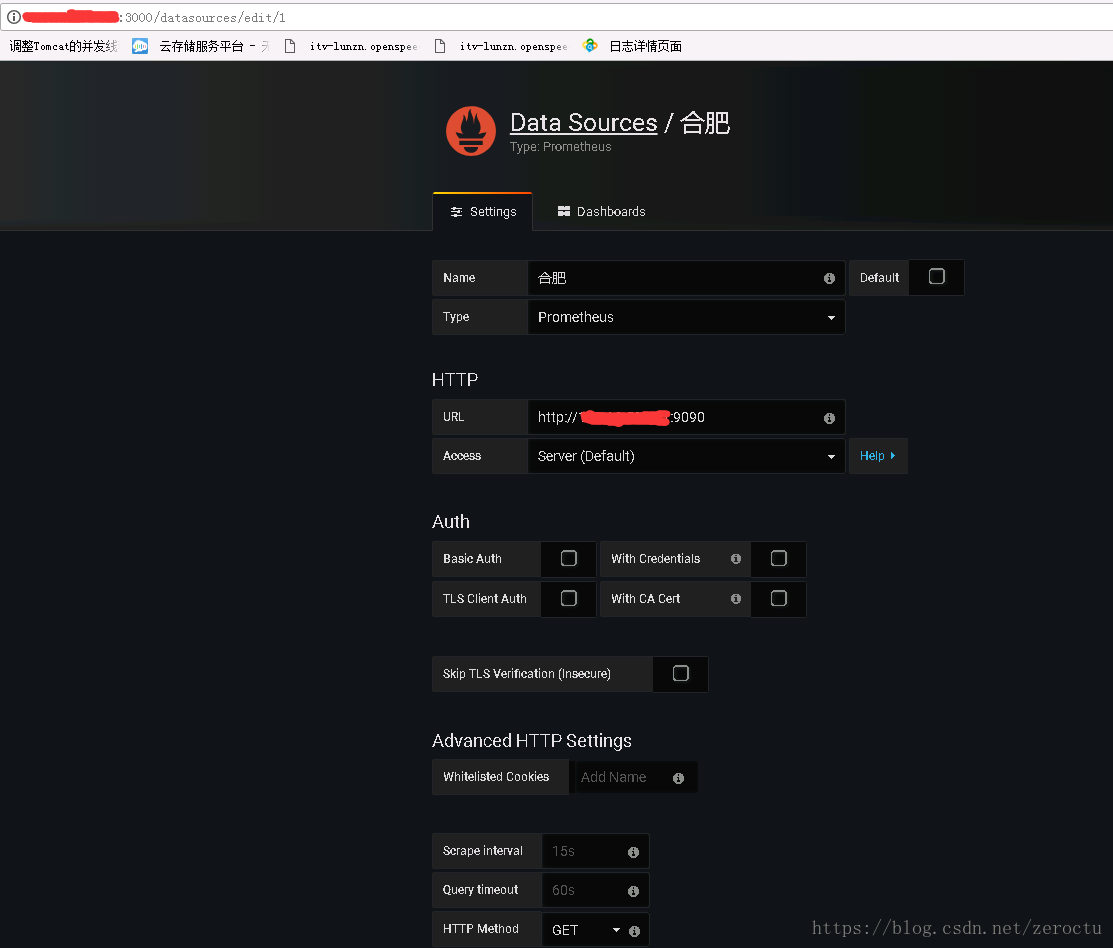Open the Type Prometheus dropdown
The image size is (1113, 948).
coord(686,317)
